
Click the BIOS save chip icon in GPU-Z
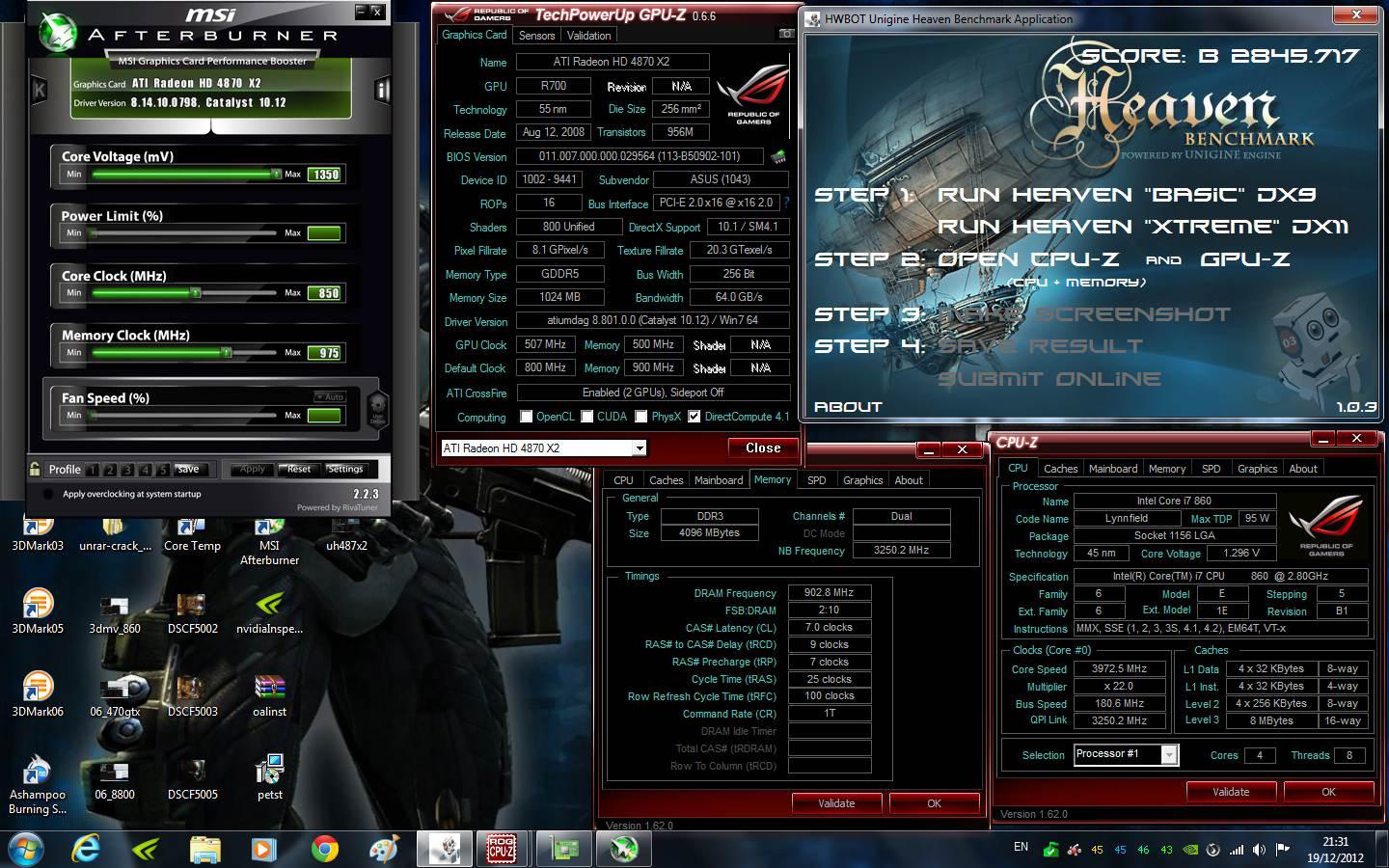coord(777,155)
